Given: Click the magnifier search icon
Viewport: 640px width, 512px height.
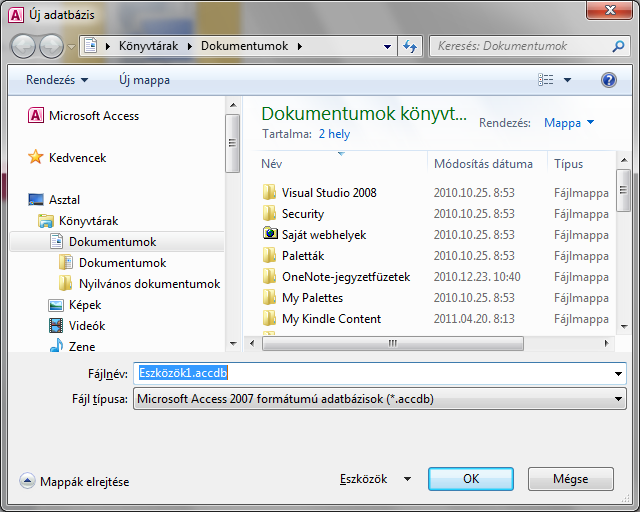Looking at the screenshot, I should point(618,46).
